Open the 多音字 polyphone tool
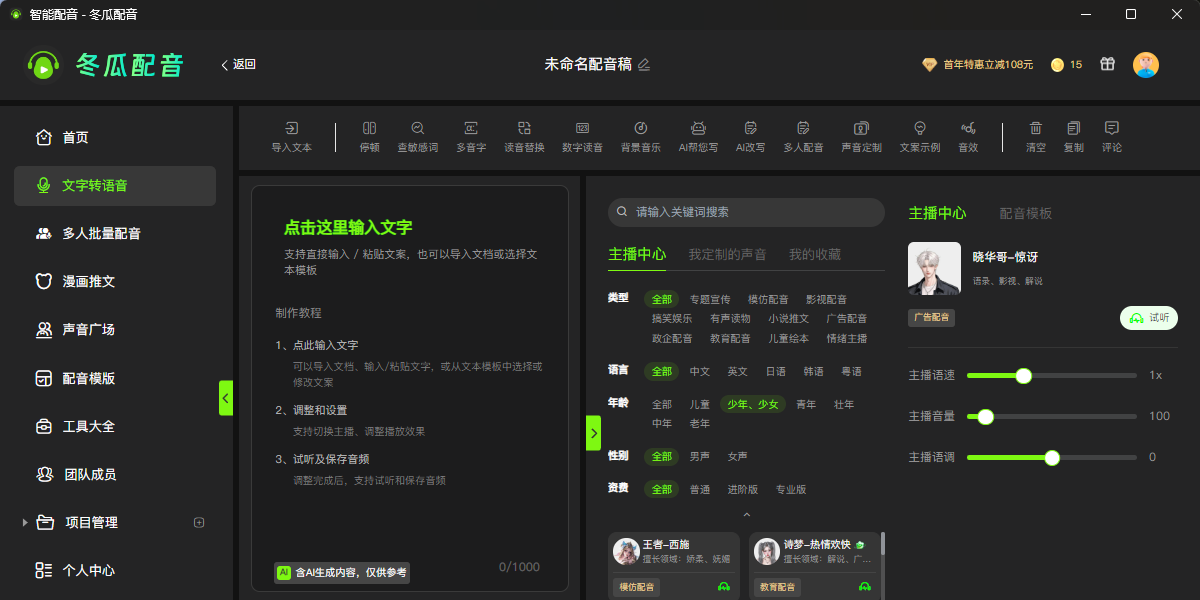This screenshot has height=600, width=1200. 470,128
